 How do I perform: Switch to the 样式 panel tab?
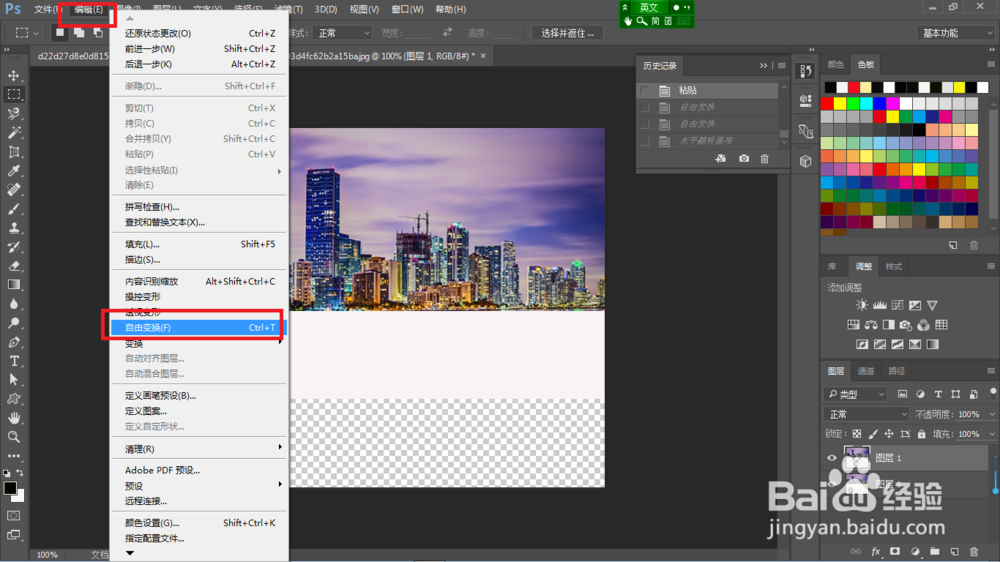point(893,266)
